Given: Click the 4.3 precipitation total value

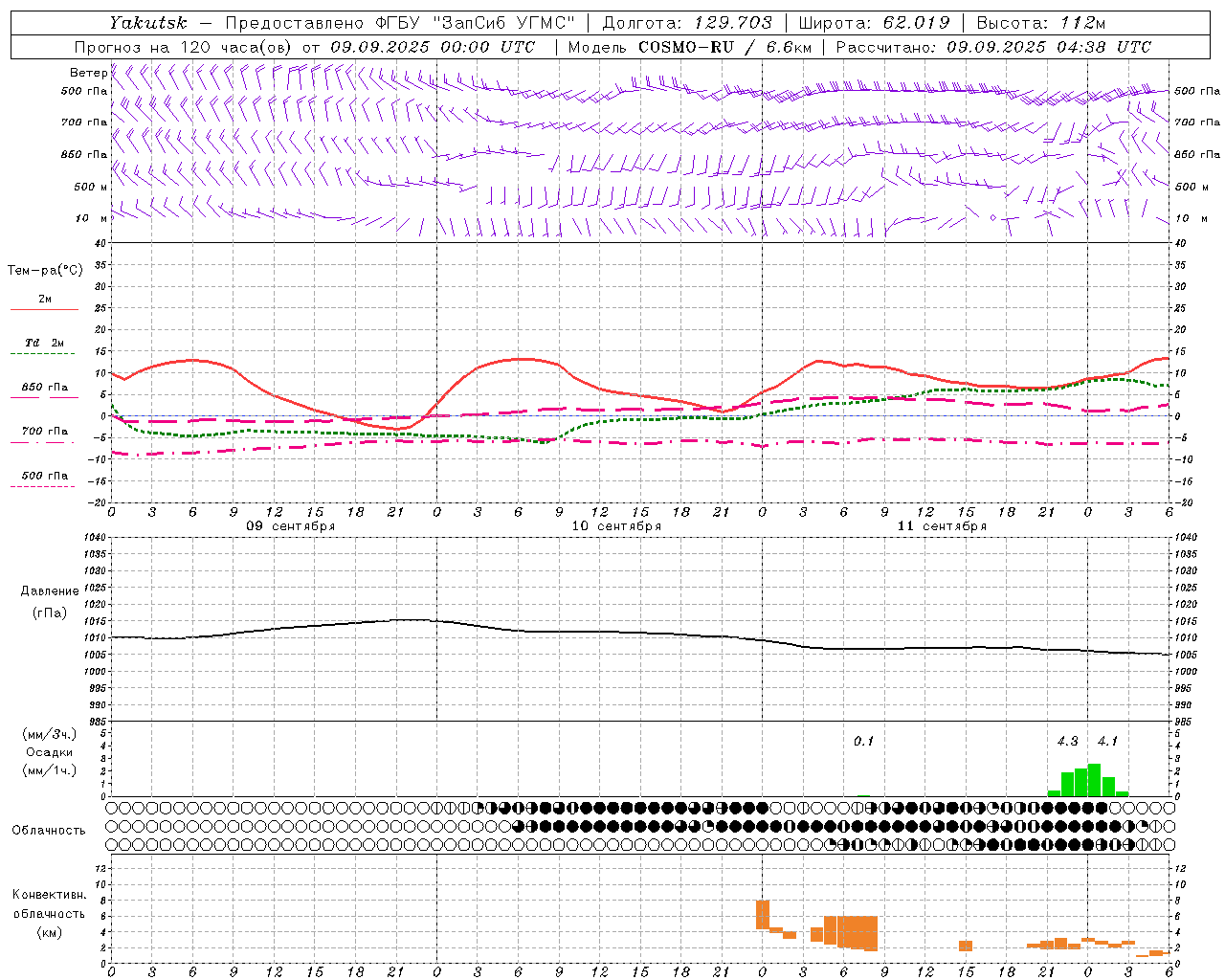Looking at the screenshot, I should pos(1067,742).
